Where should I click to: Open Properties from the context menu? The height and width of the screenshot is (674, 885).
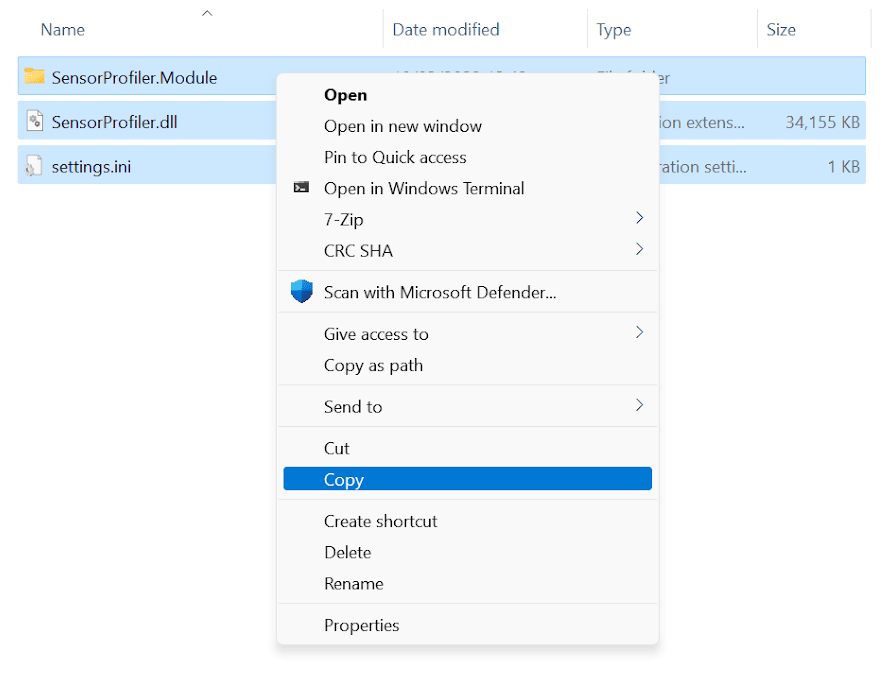361,625
